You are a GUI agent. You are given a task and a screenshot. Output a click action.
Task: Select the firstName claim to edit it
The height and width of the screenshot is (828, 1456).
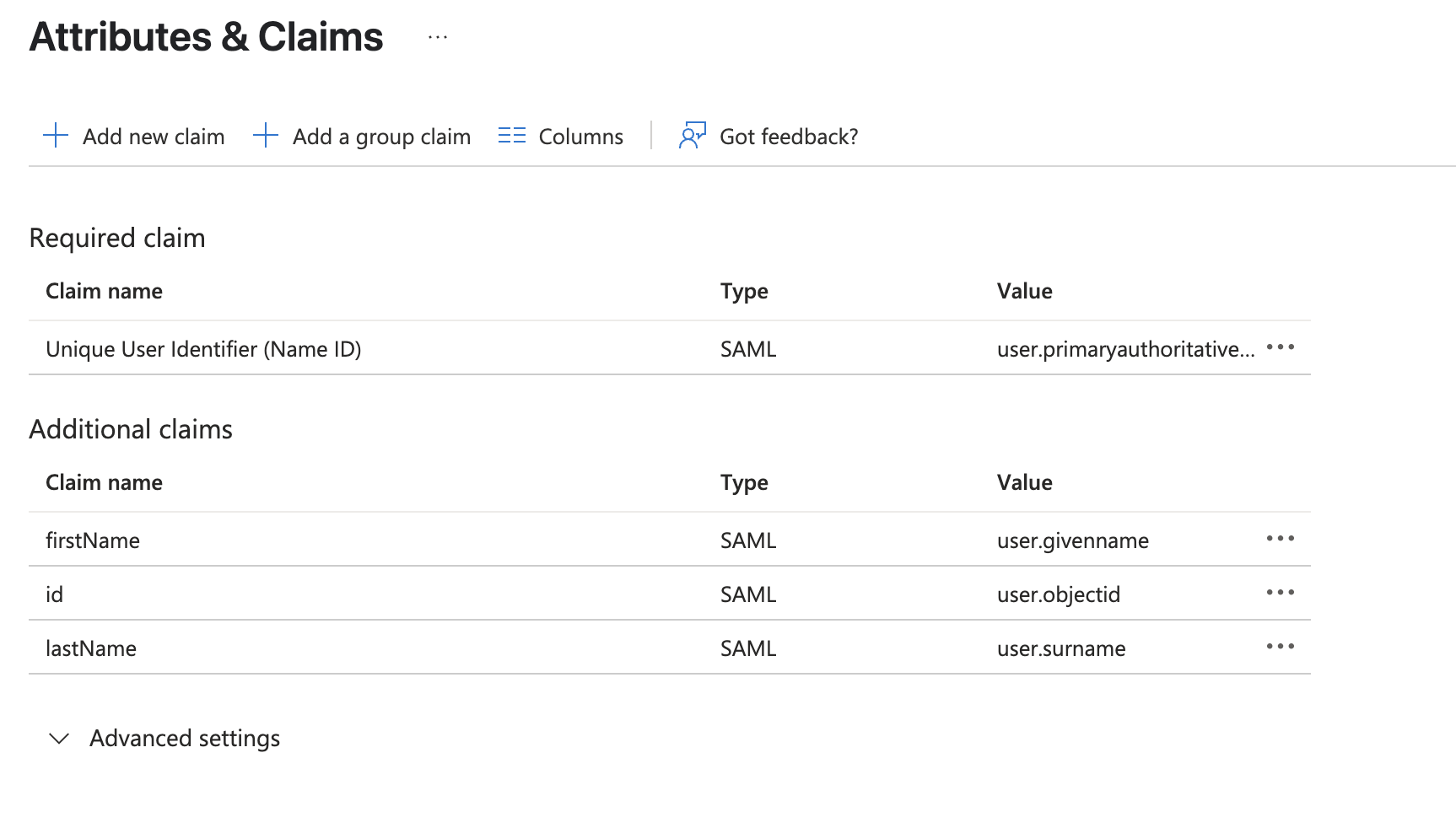pos(93,540)
